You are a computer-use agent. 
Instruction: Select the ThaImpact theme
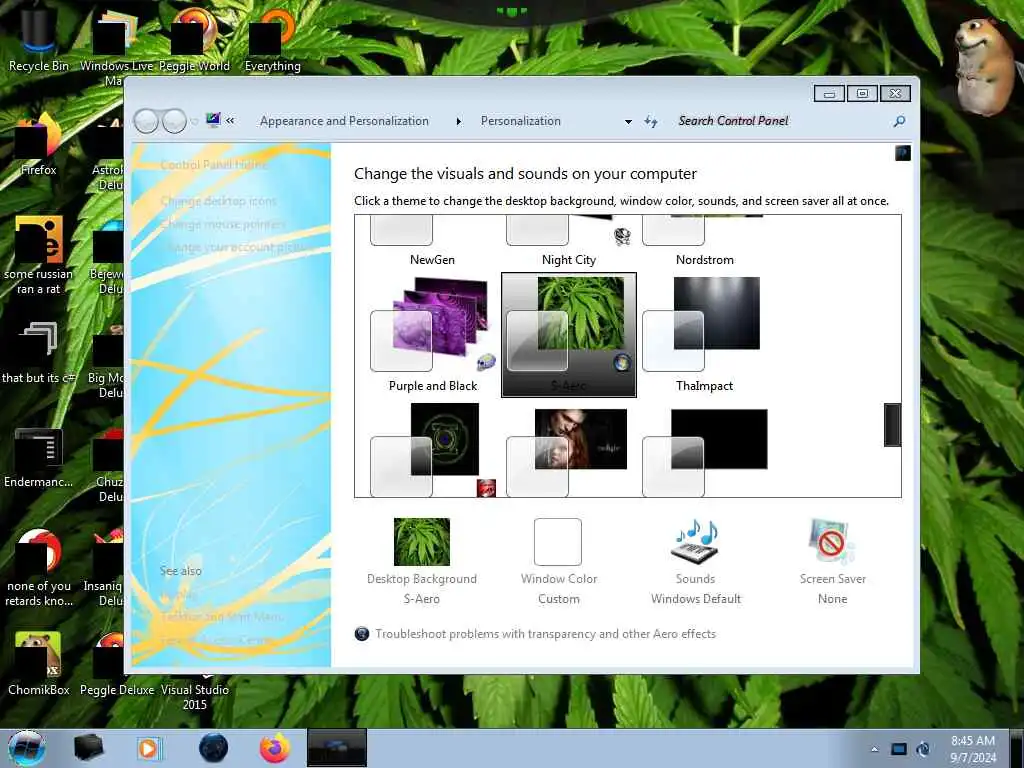click(x=704, y=334)
